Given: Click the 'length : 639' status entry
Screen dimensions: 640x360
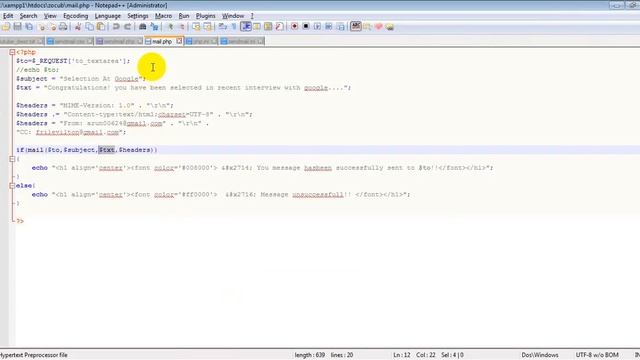Looking at the screenshot, I should point(310,355).
